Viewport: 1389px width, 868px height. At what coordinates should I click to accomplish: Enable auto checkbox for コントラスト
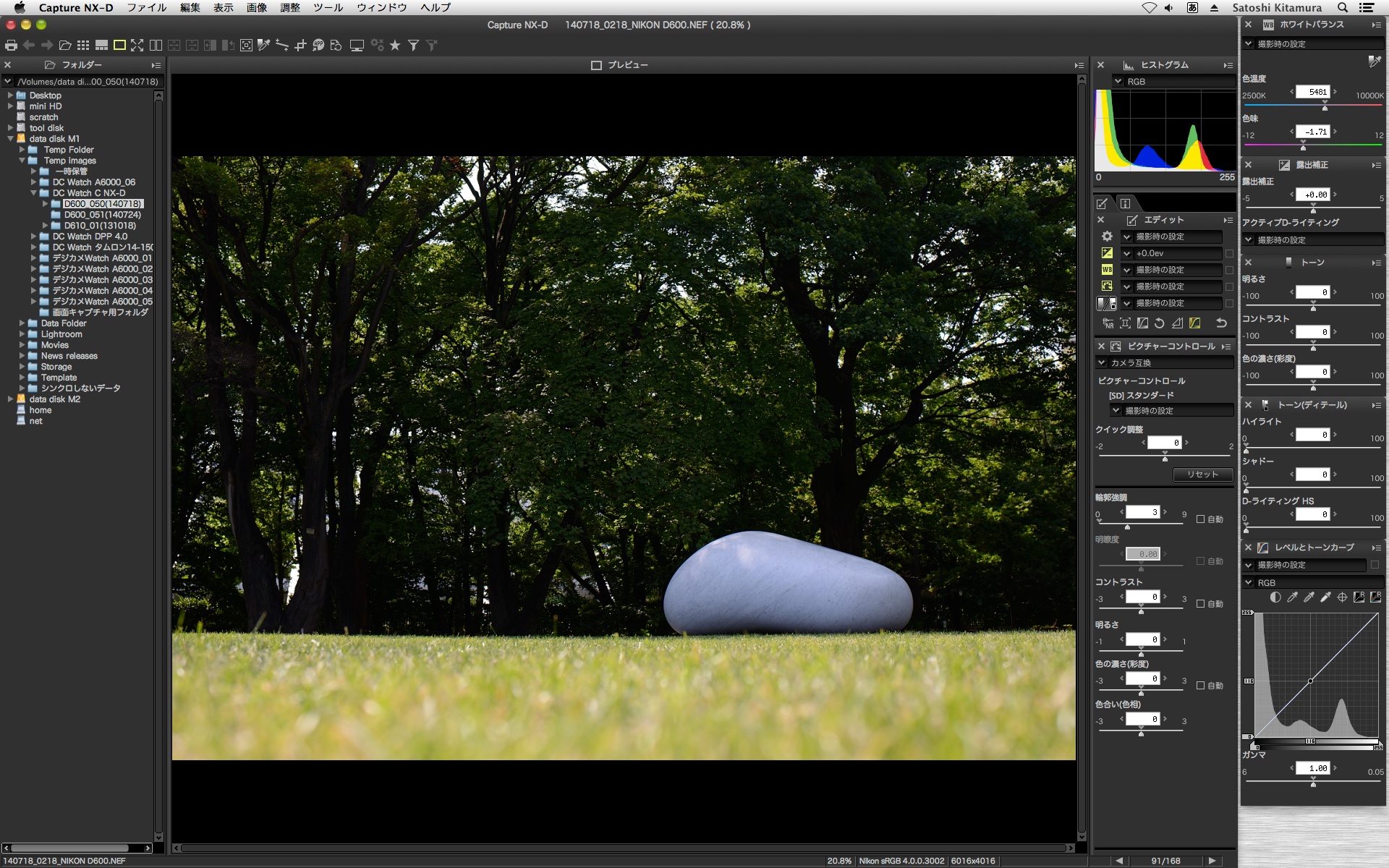tap(1201, 604)
